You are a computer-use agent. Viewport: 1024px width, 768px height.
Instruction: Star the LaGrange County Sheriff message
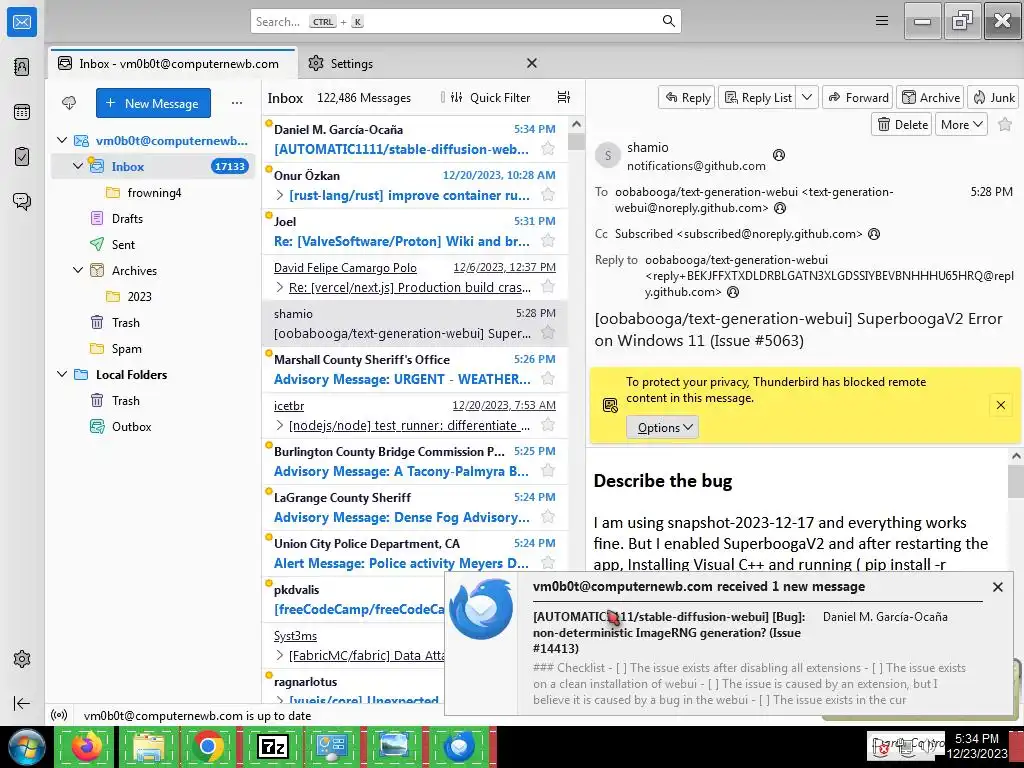[548, 517]
